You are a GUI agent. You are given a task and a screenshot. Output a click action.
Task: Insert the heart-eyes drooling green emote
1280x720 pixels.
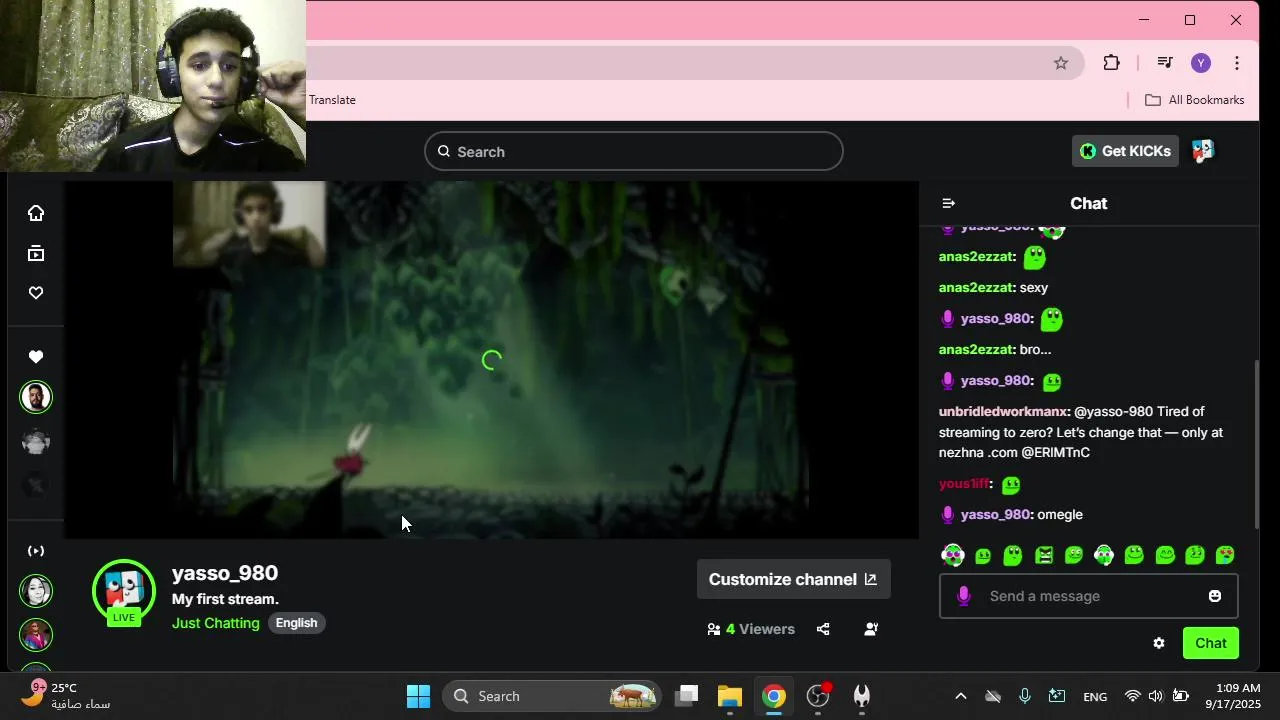click(x=1225, y=555)
